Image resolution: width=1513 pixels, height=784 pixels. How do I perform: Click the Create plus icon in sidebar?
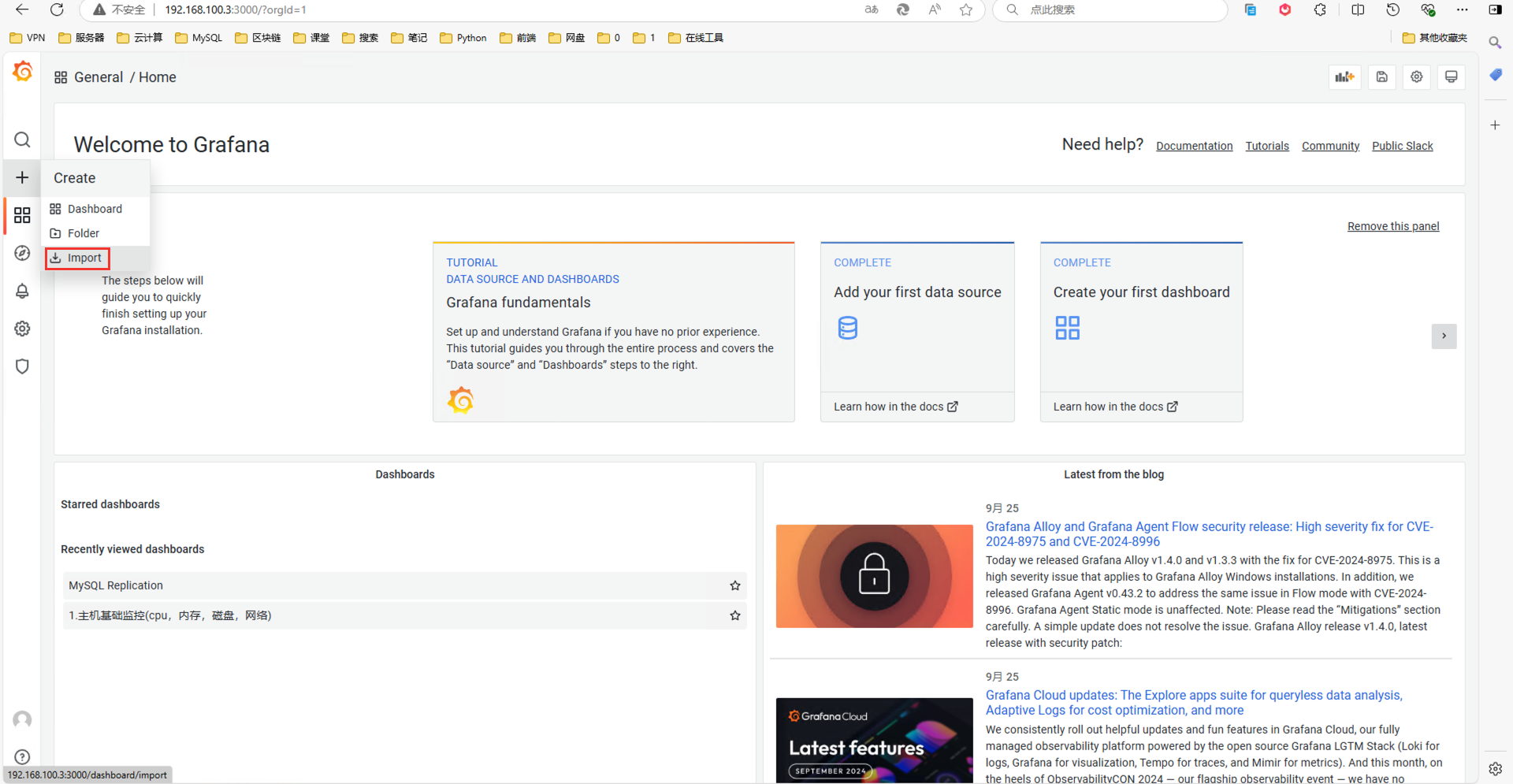[22, 177]
